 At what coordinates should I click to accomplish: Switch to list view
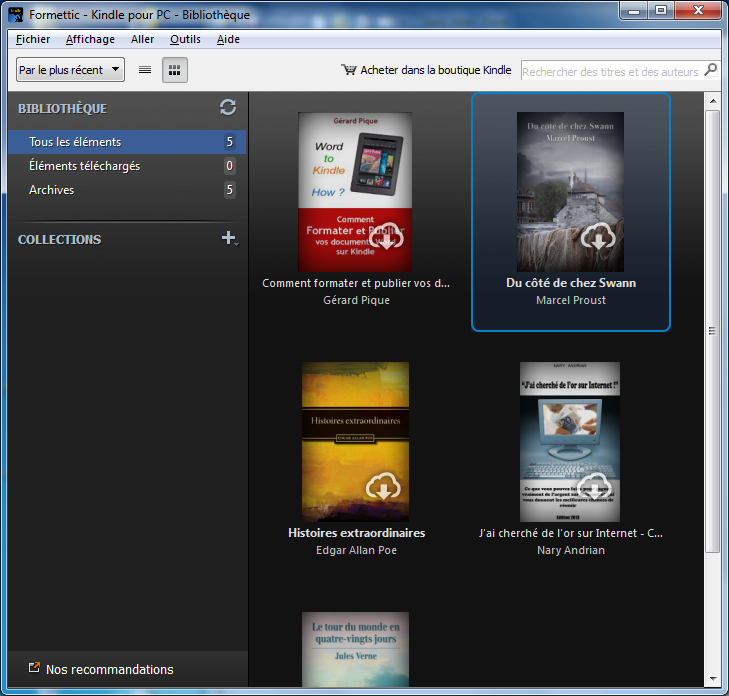(145, 70)
